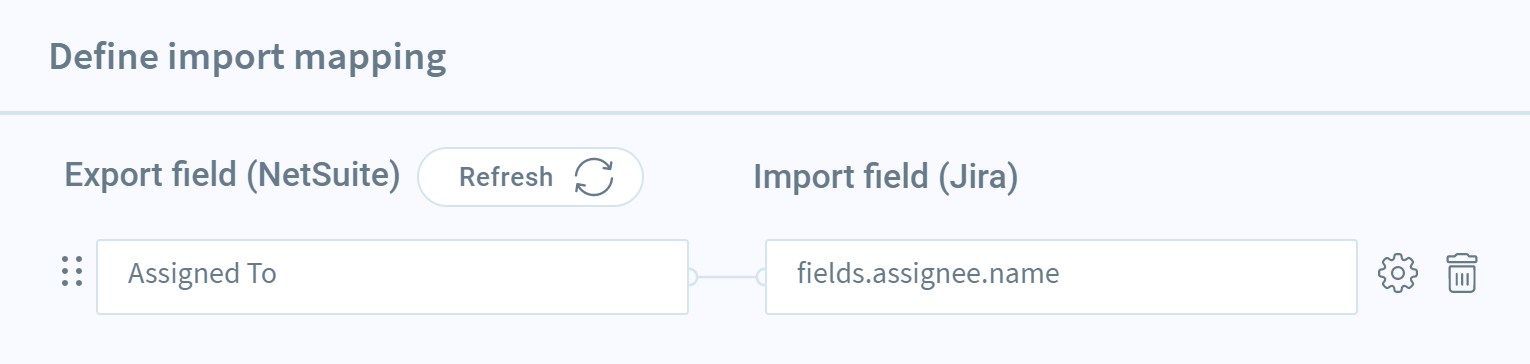
Task: Click the six-dot drag handle icon
Action: pos(71,271)
